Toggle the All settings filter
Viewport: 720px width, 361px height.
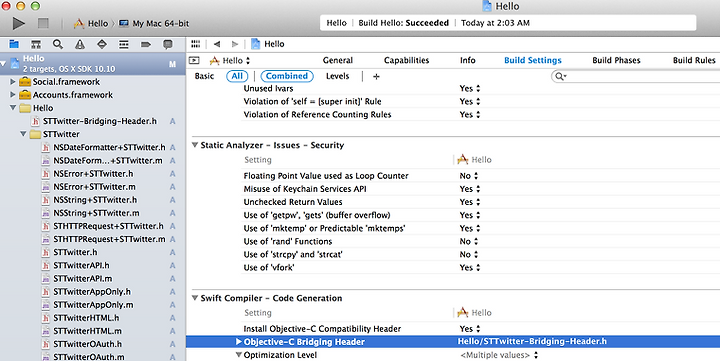[x=237, y=76]
